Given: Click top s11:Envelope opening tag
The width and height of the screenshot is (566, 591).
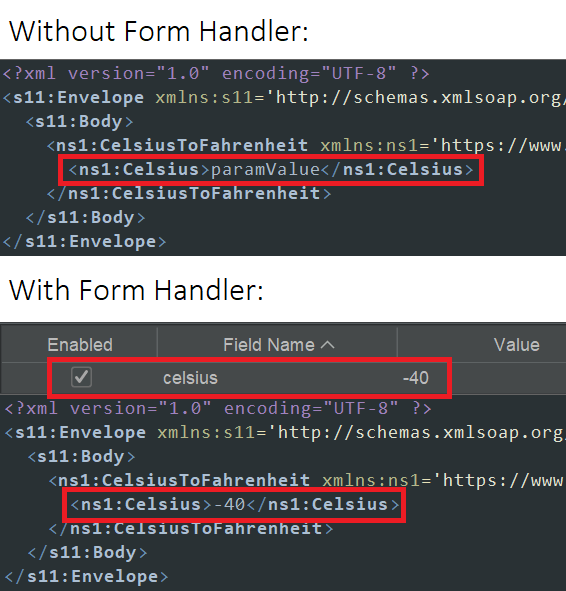Looking at the screenshot, I should pyautogui.click(x=73, y=98).
